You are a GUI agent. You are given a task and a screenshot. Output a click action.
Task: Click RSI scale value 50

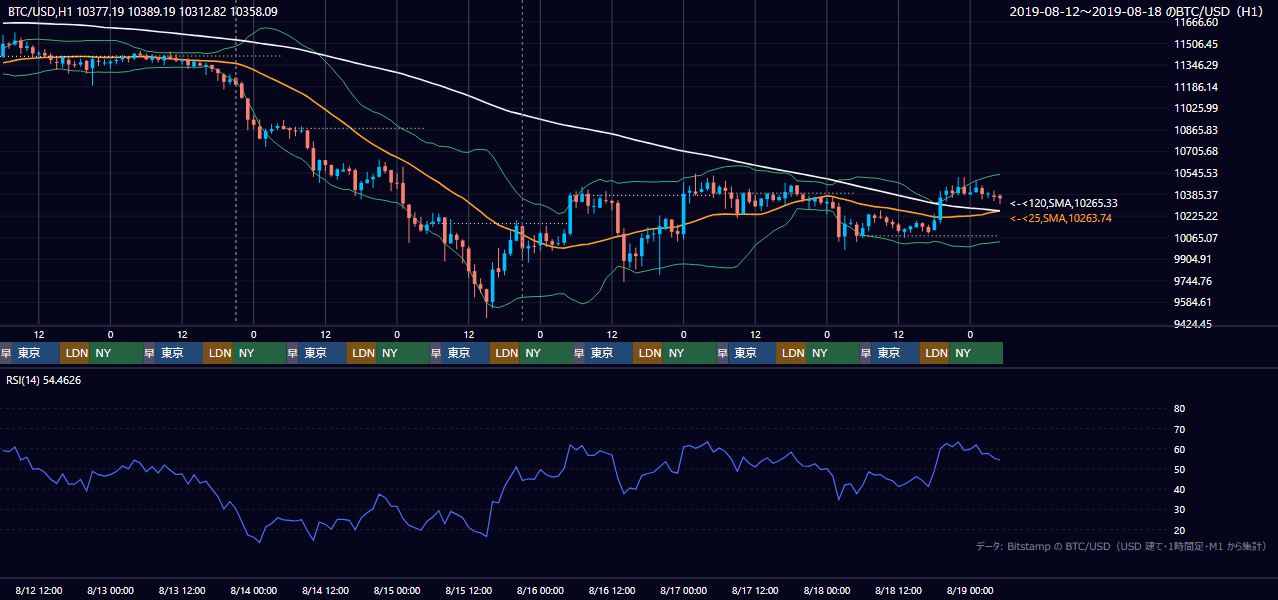tap(1179, 469)
